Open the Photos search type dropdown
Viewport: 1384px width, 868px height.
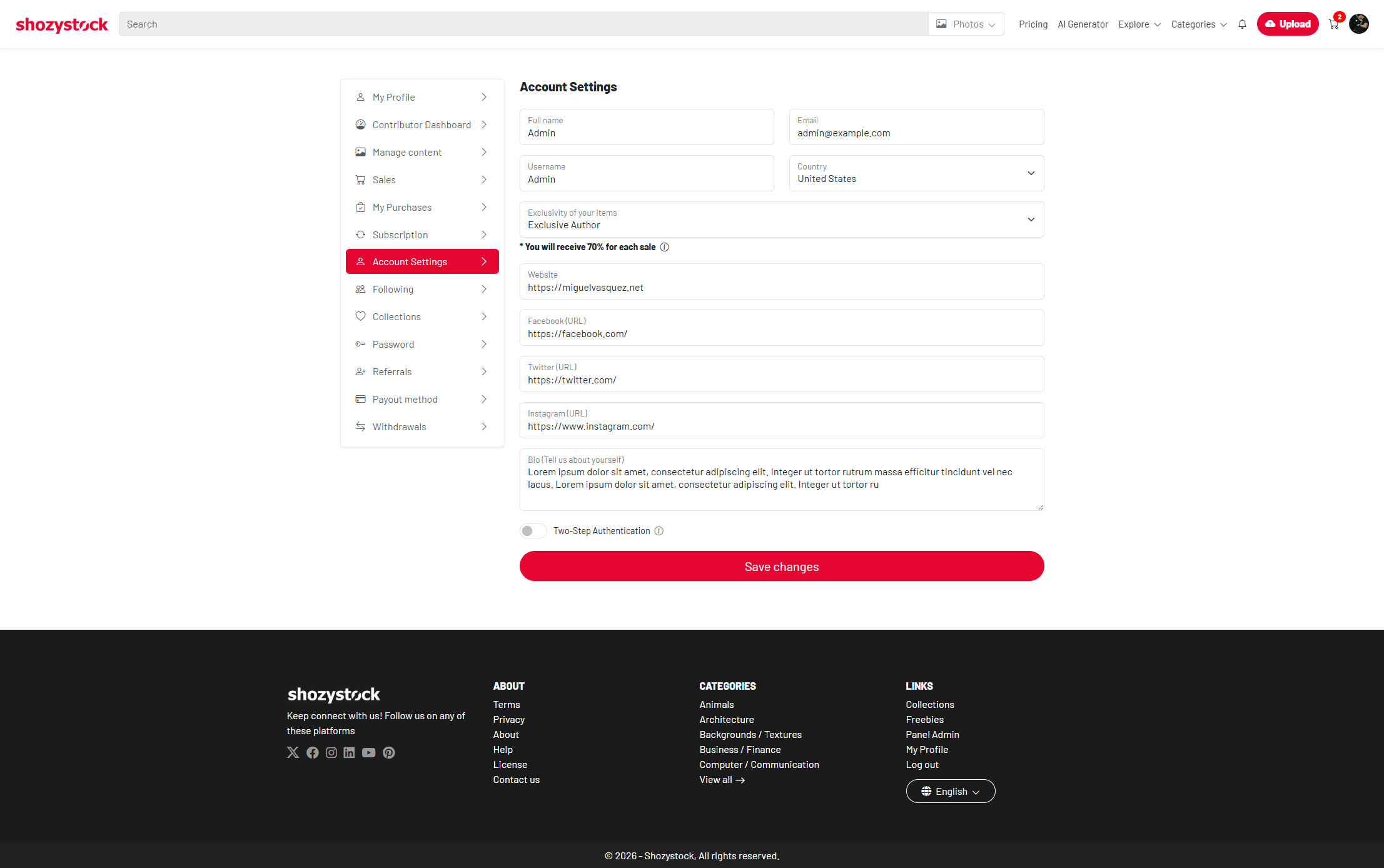(966, 24)
